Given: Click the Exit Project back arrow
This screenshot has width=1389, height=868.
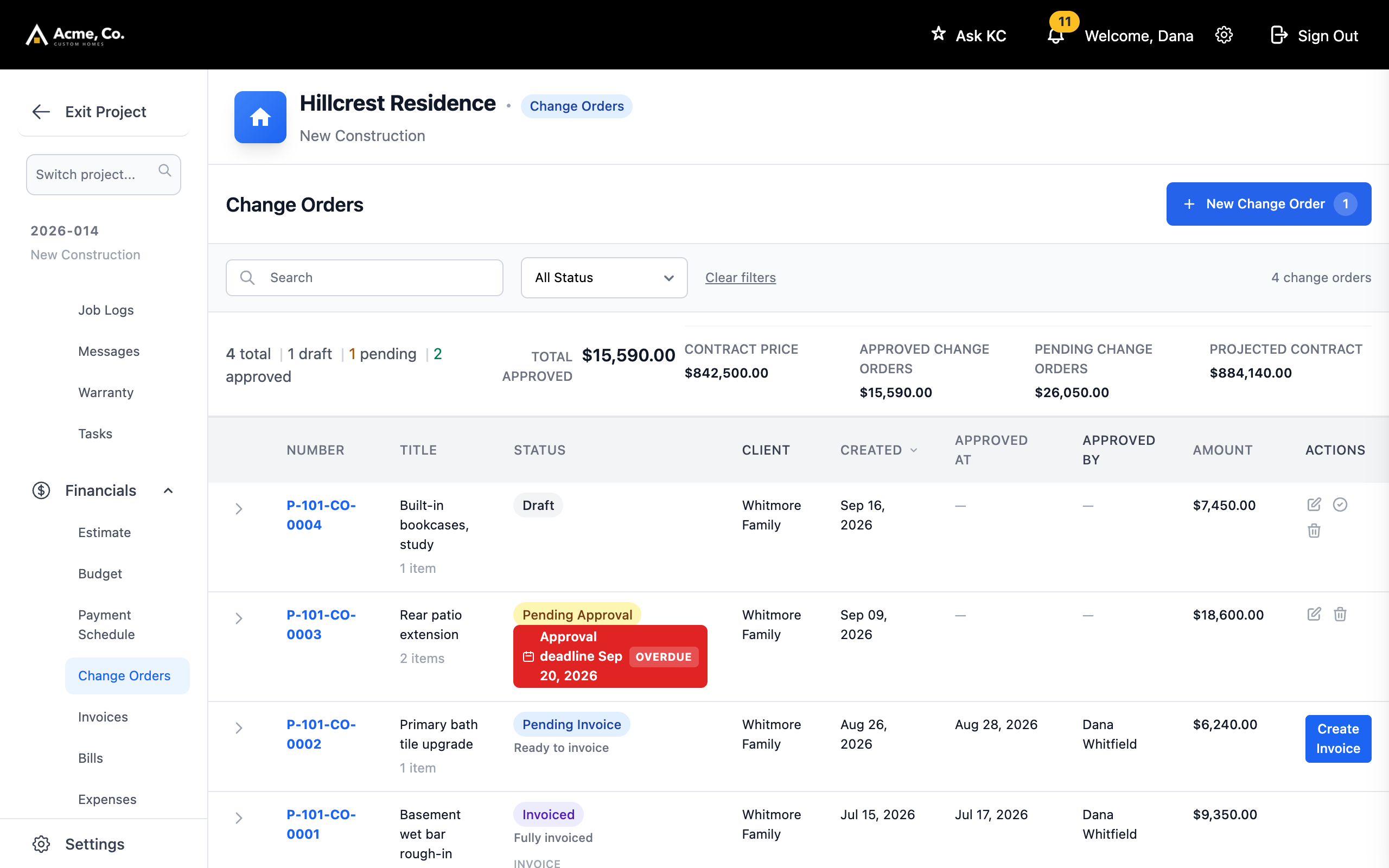Looking at the screenshot, I should point(41,111).
